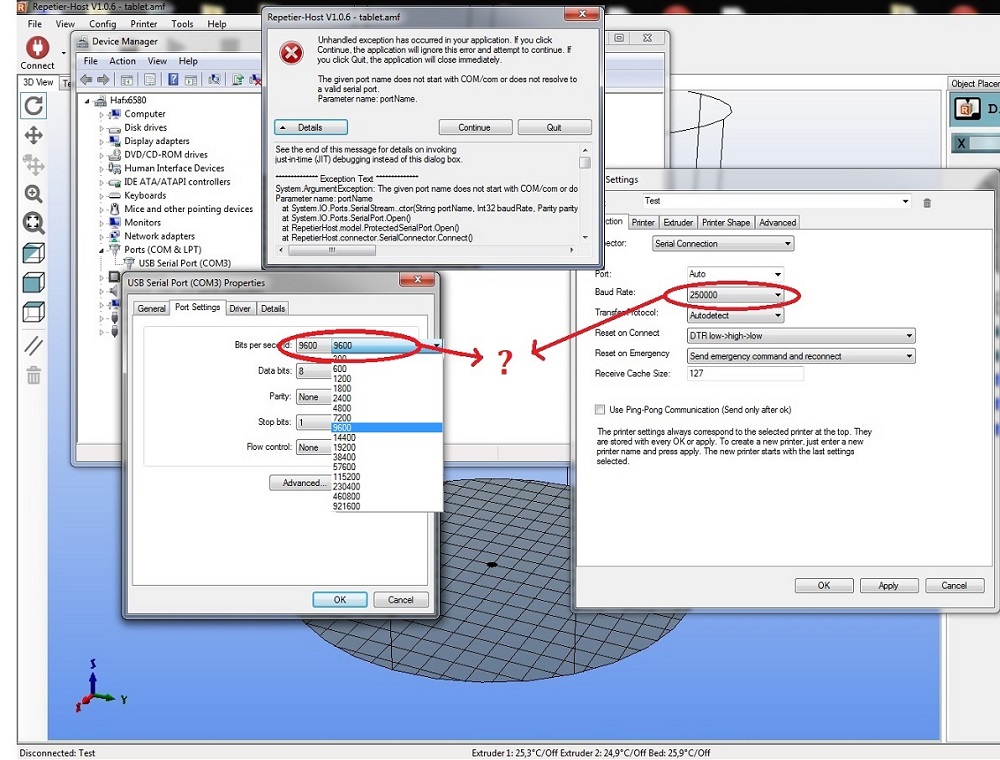Click the red error icon in exception dialog
The height and width of the screenshot is (760, 1000).
click(291, 53)
